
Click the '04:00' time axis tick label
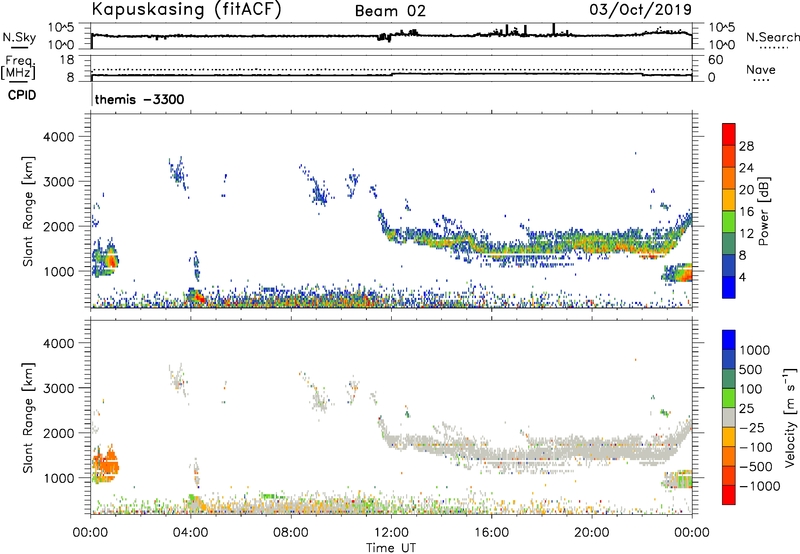191,533
